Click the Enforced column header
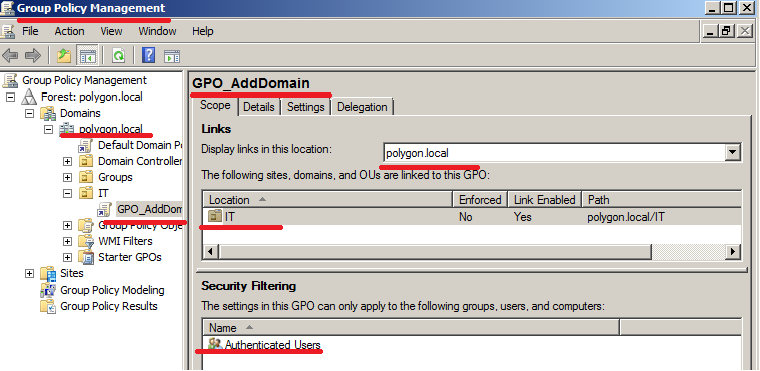Image resolution: width=760 pixels, height=371 pixels. 480,200
